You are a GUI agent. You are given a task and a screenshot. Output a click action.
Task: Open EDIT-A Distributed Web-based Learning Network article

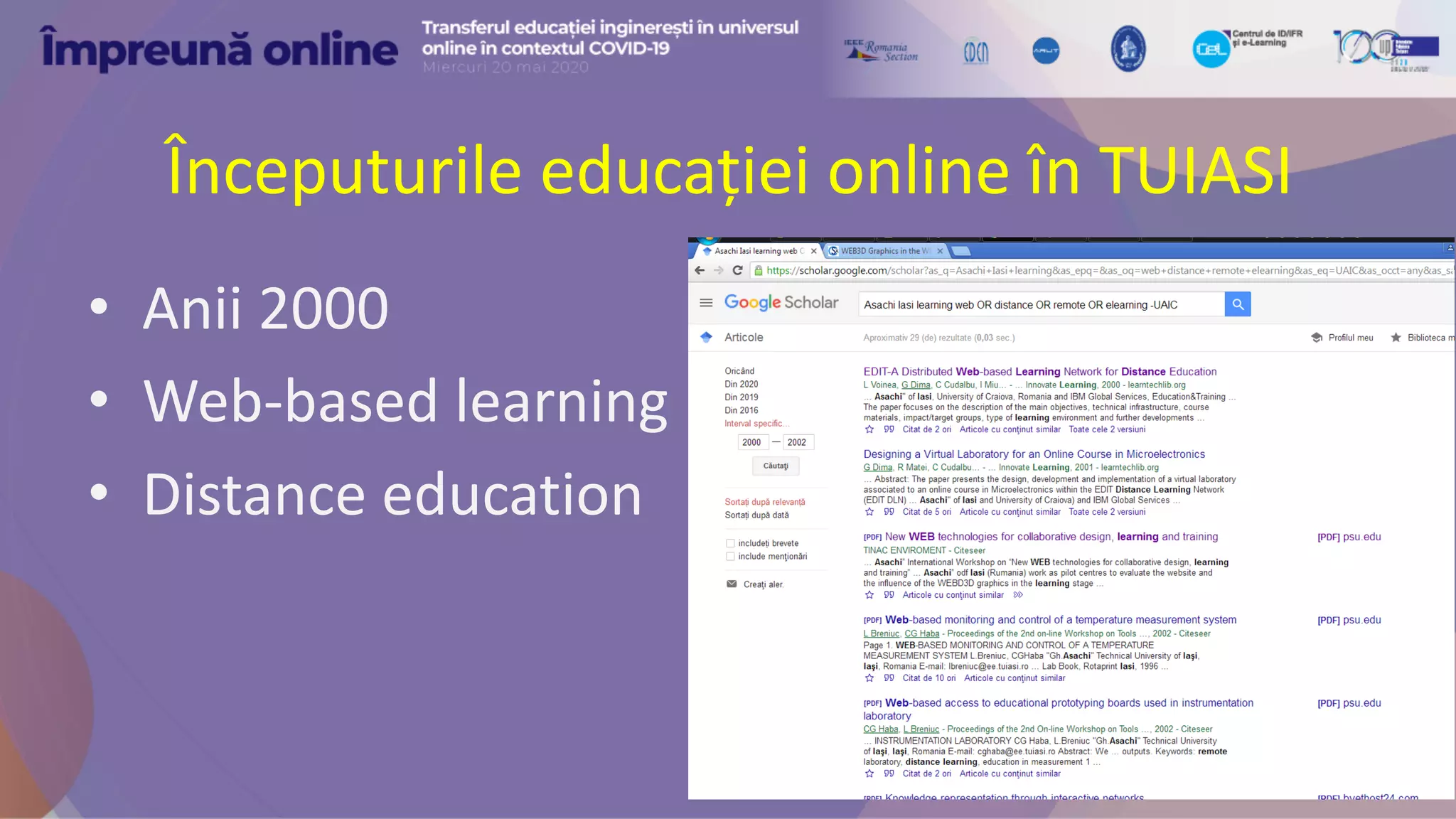point(1040,372)
